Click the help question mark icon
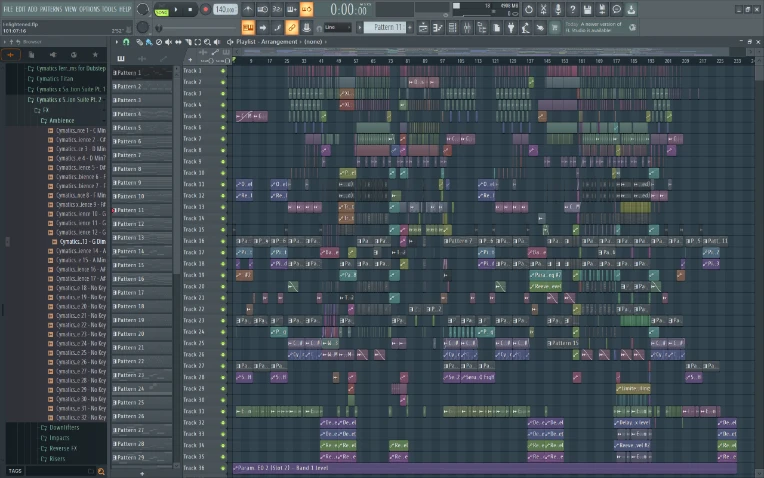This screenshot has height=478, width=764. point(573,9)
